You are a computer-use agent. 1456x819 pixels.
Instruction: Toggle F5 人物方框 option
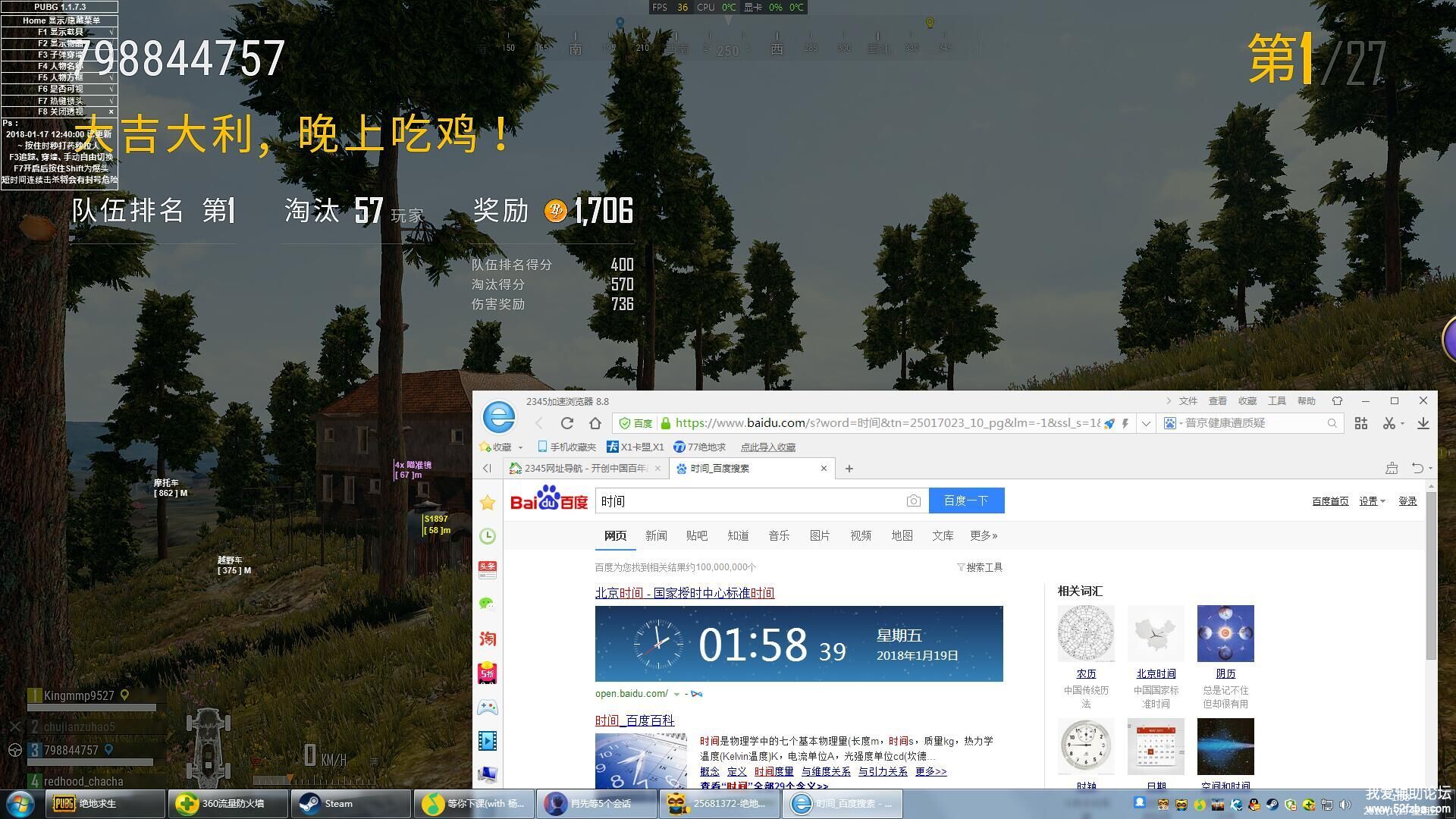click(60, 77)
